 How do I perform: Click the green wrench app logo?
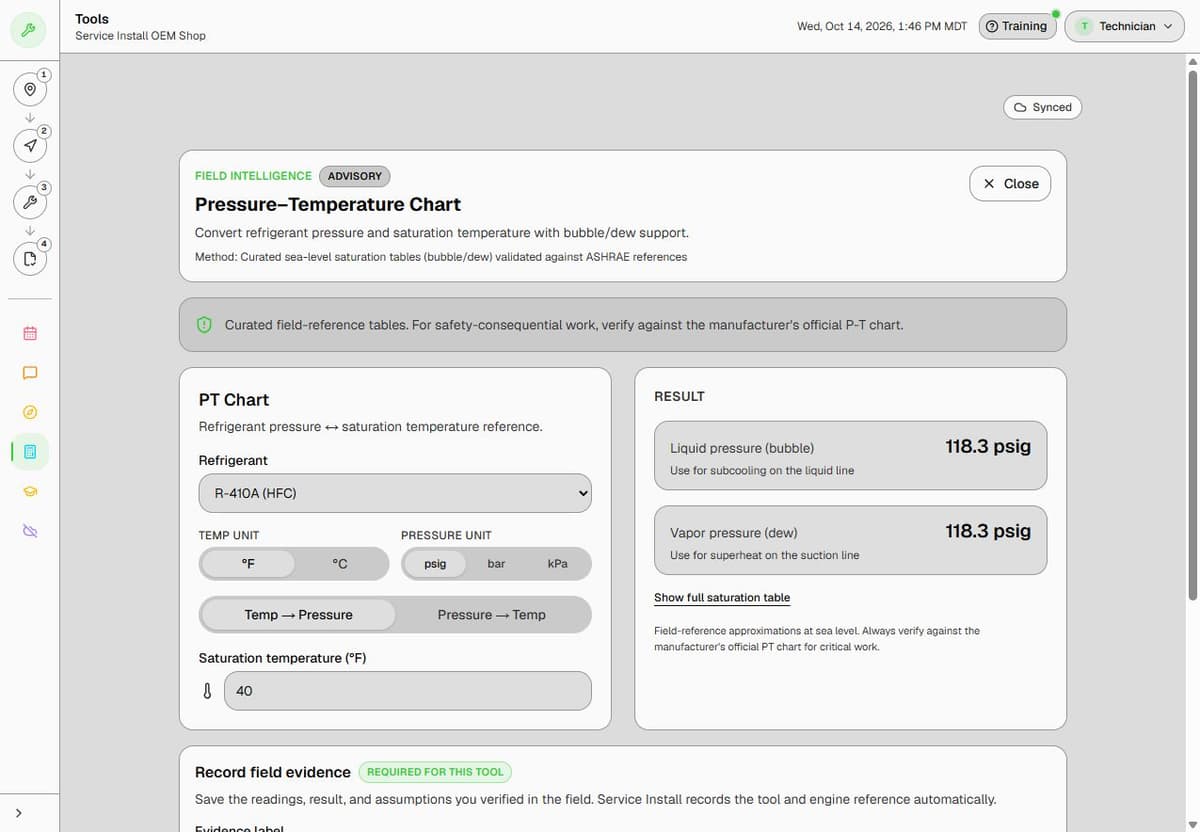tap(29, 29)
